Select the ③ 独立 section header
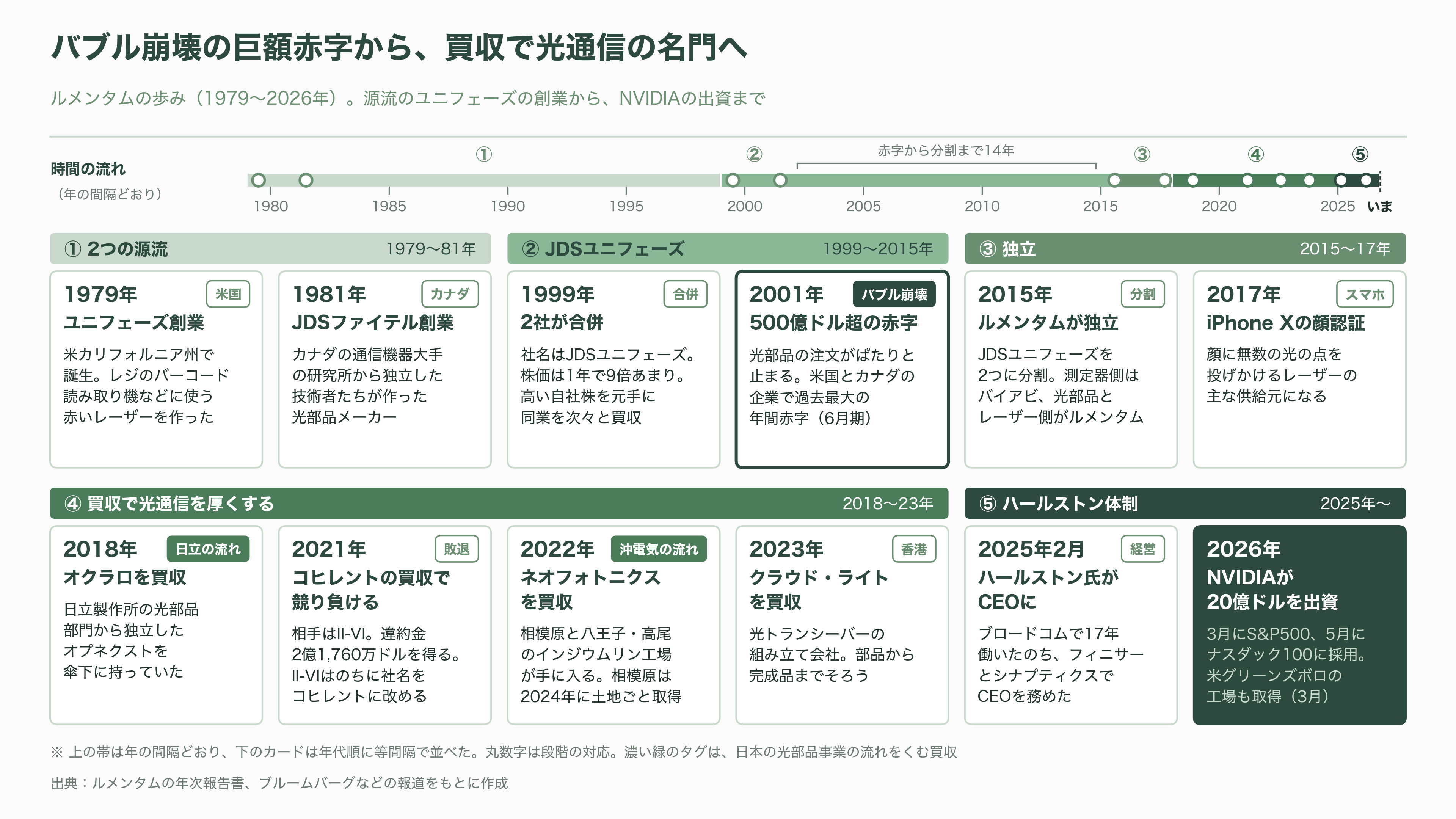 [1185, 249]
